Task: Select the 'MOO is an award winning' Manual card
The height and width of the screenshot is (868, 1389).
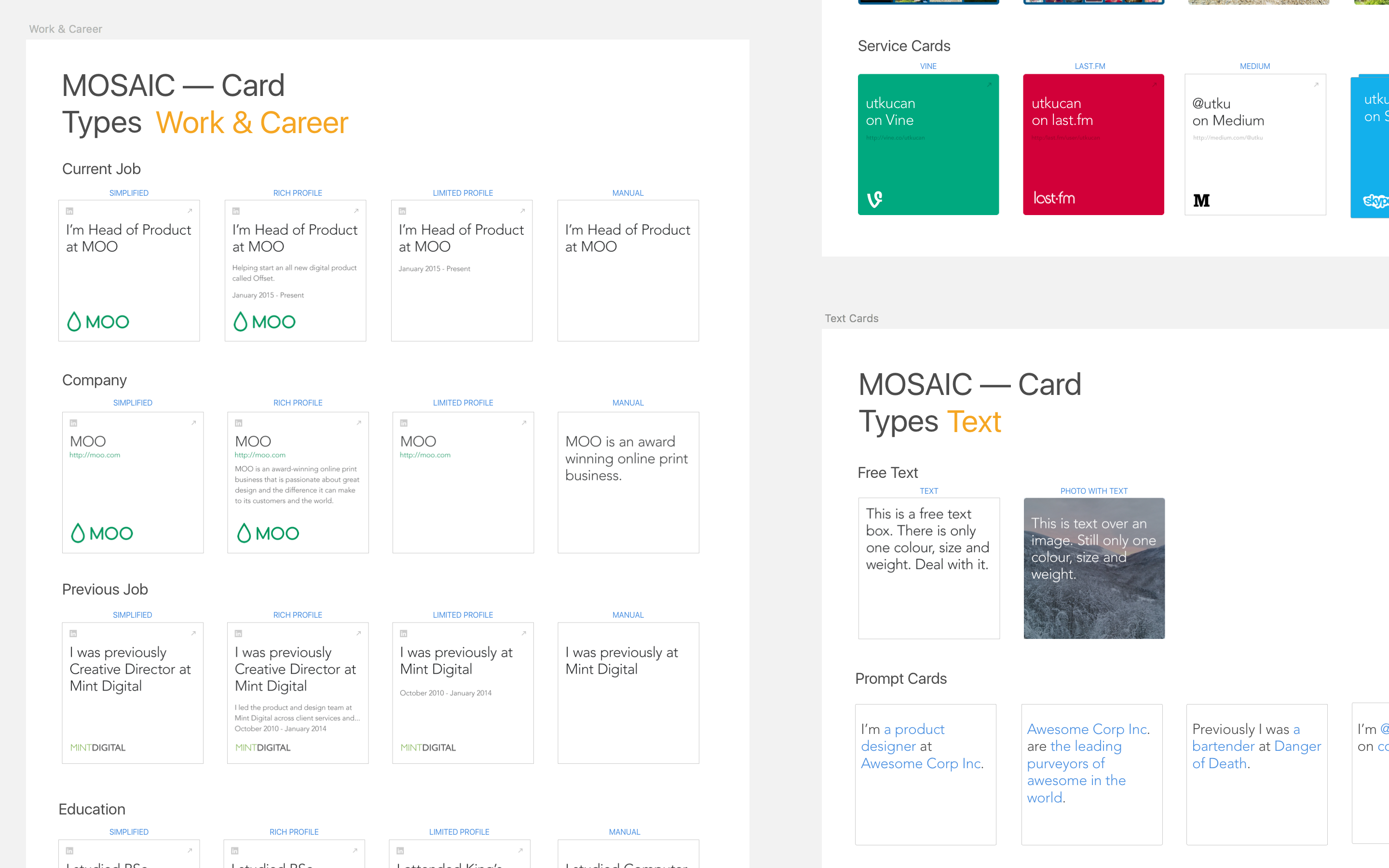Action: tap(628, 482)
